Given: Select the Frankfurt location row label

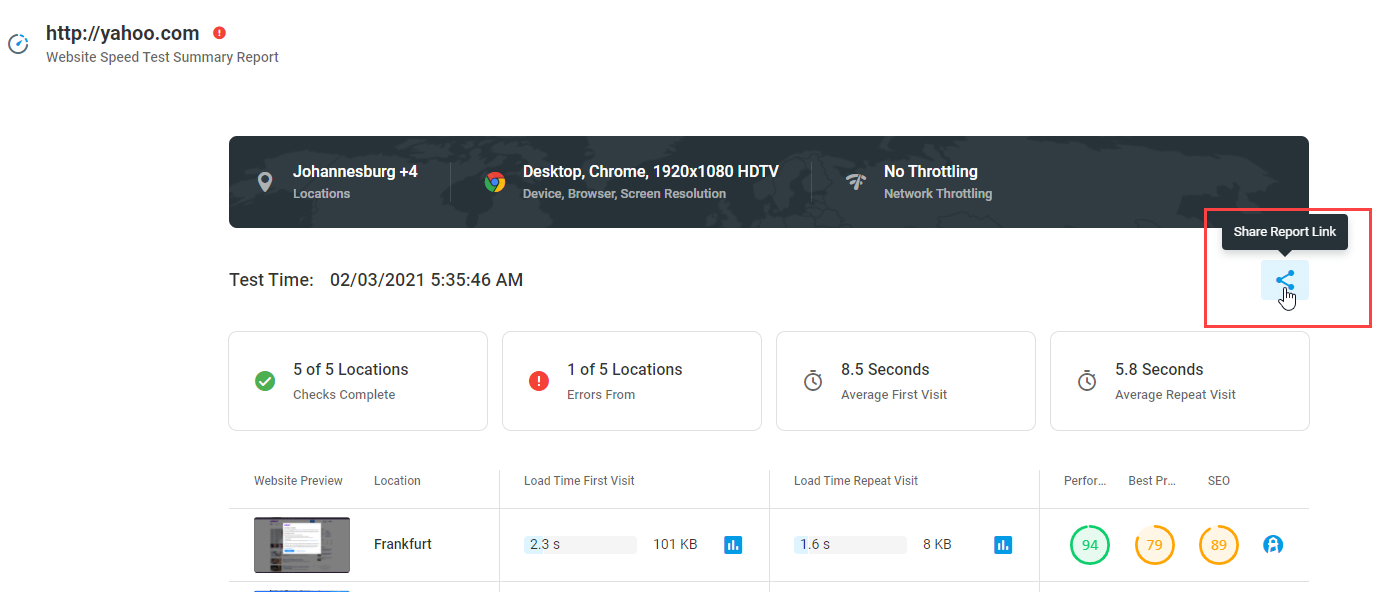Looking at the screenshot, I should coord(403,545).
